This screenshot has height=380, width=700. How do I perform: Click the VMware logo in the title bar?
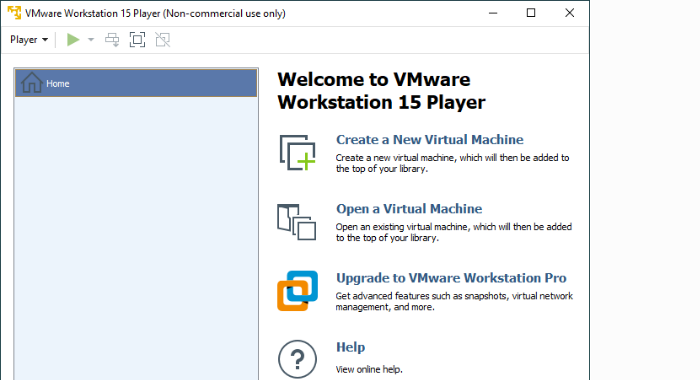[x=14, y=13]
